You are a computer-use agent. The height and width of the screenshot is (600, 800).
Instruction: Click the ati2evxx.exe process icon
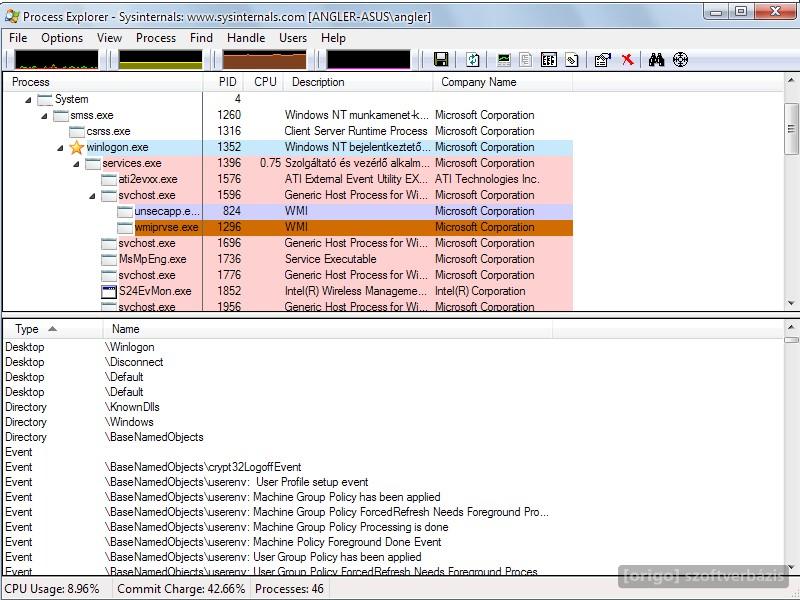(x=109, y=180)
